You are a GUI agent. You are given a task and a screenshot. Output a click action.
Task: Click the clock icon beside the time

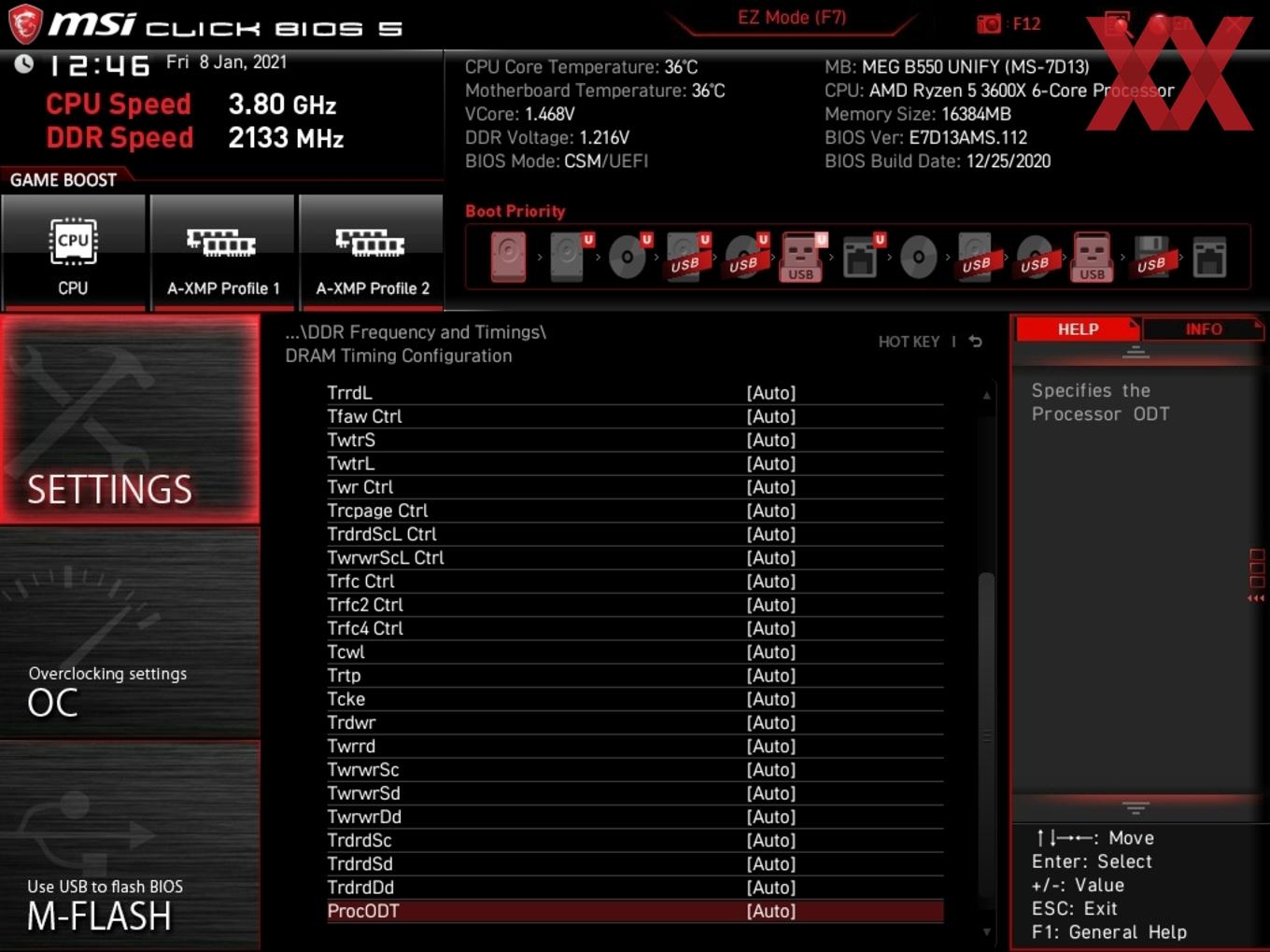(24, 63)
